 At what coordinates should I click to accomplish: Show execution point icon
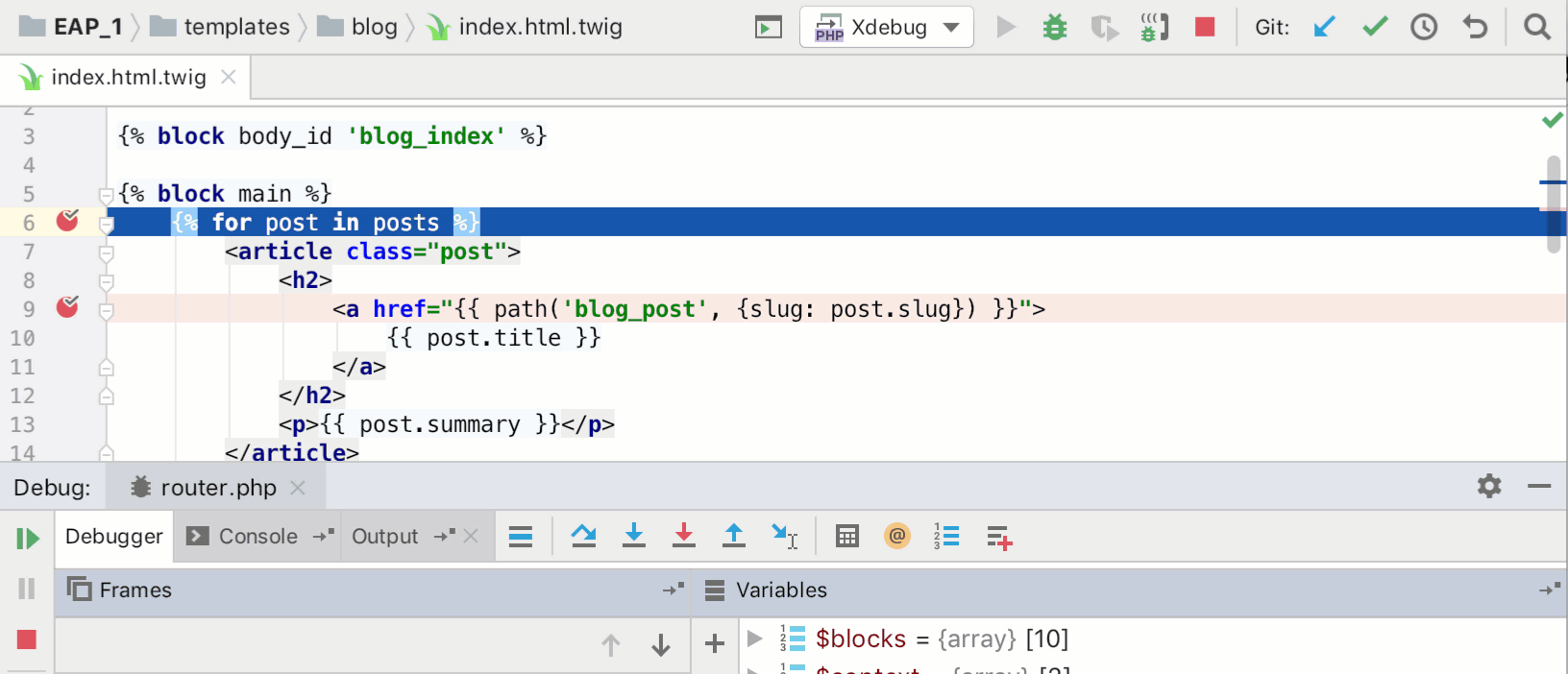pyautogui.click(x=521, y=536)
